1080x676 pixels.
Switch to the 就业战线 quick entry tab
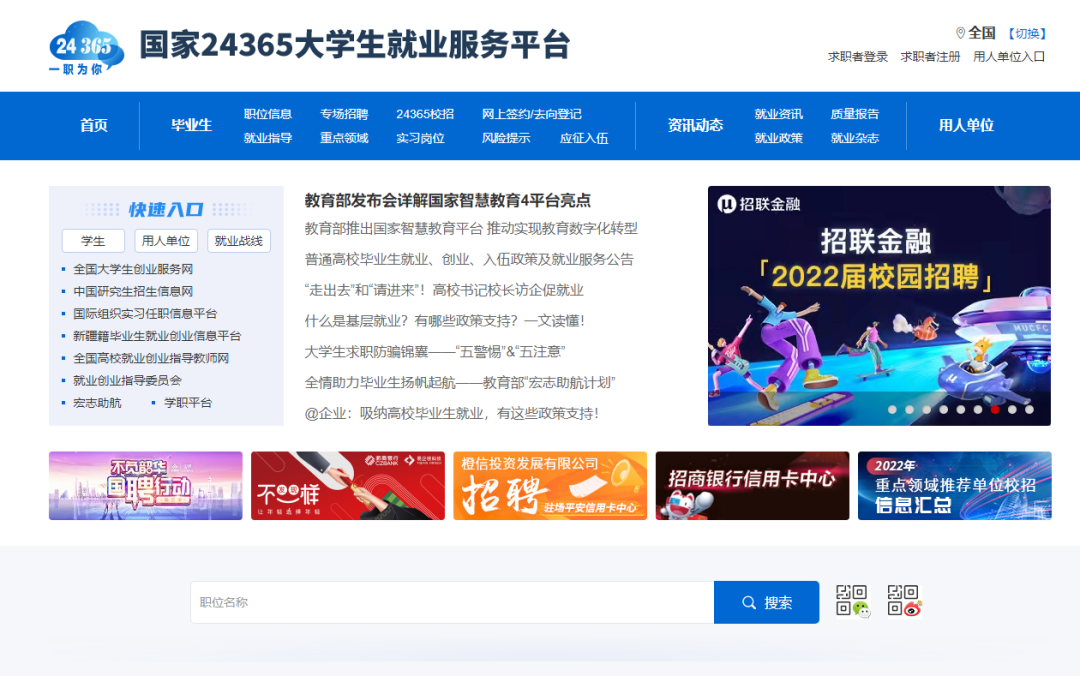pos(239,241)
